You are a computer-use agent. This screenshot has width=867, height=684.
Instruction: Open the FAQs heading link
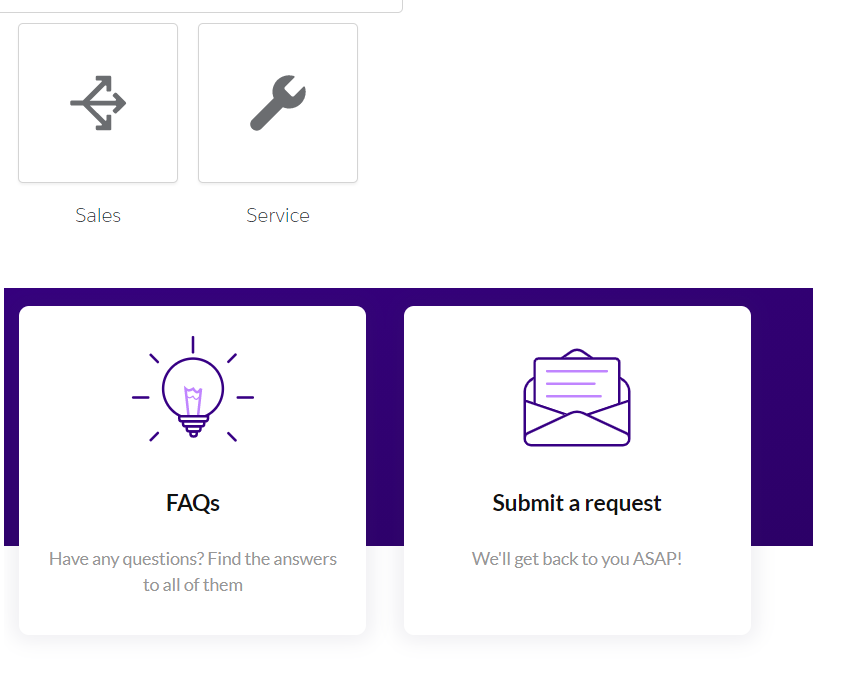pos(193,503)
